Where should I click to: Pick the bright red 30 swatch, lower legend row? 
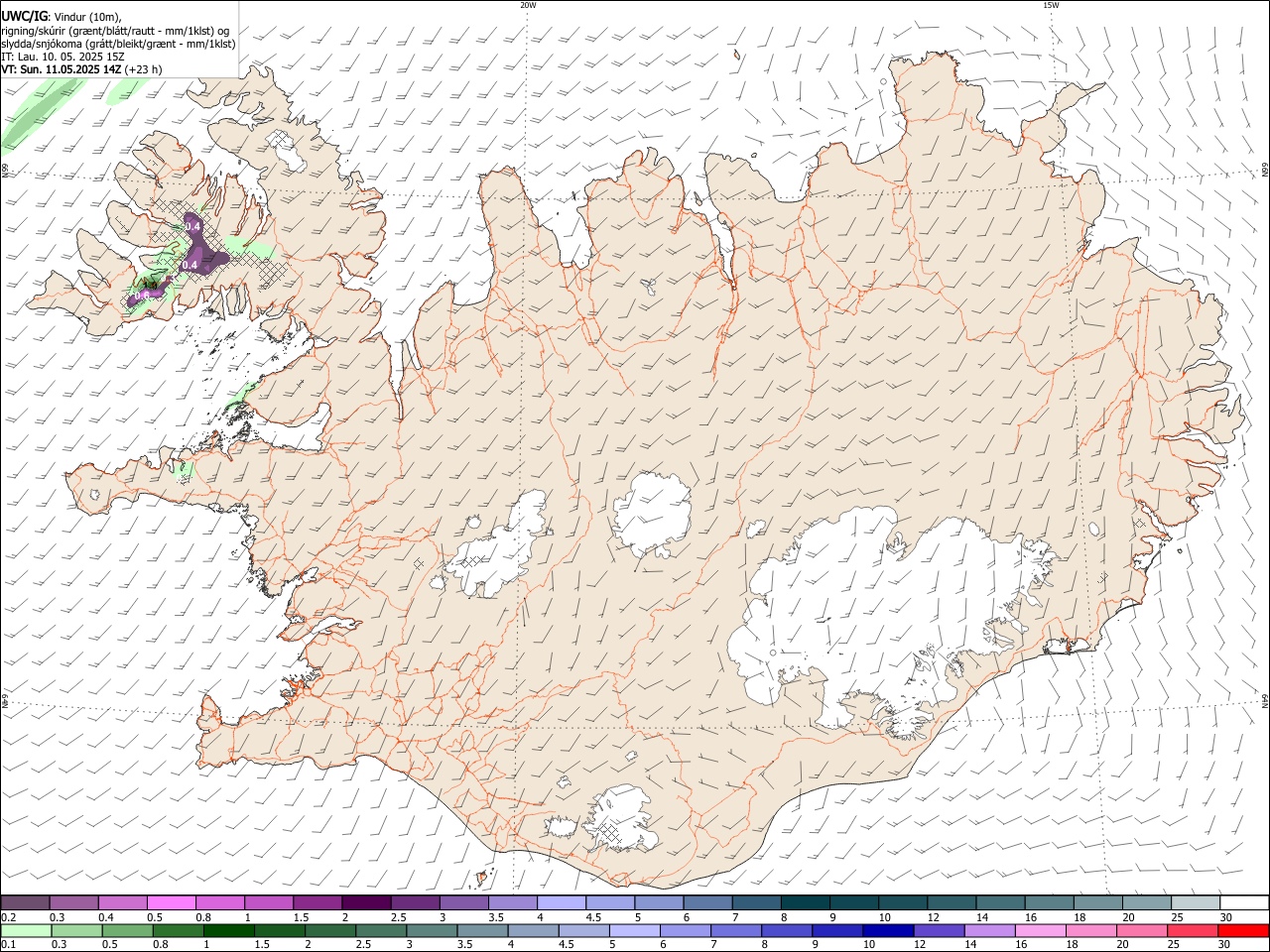1242,930
